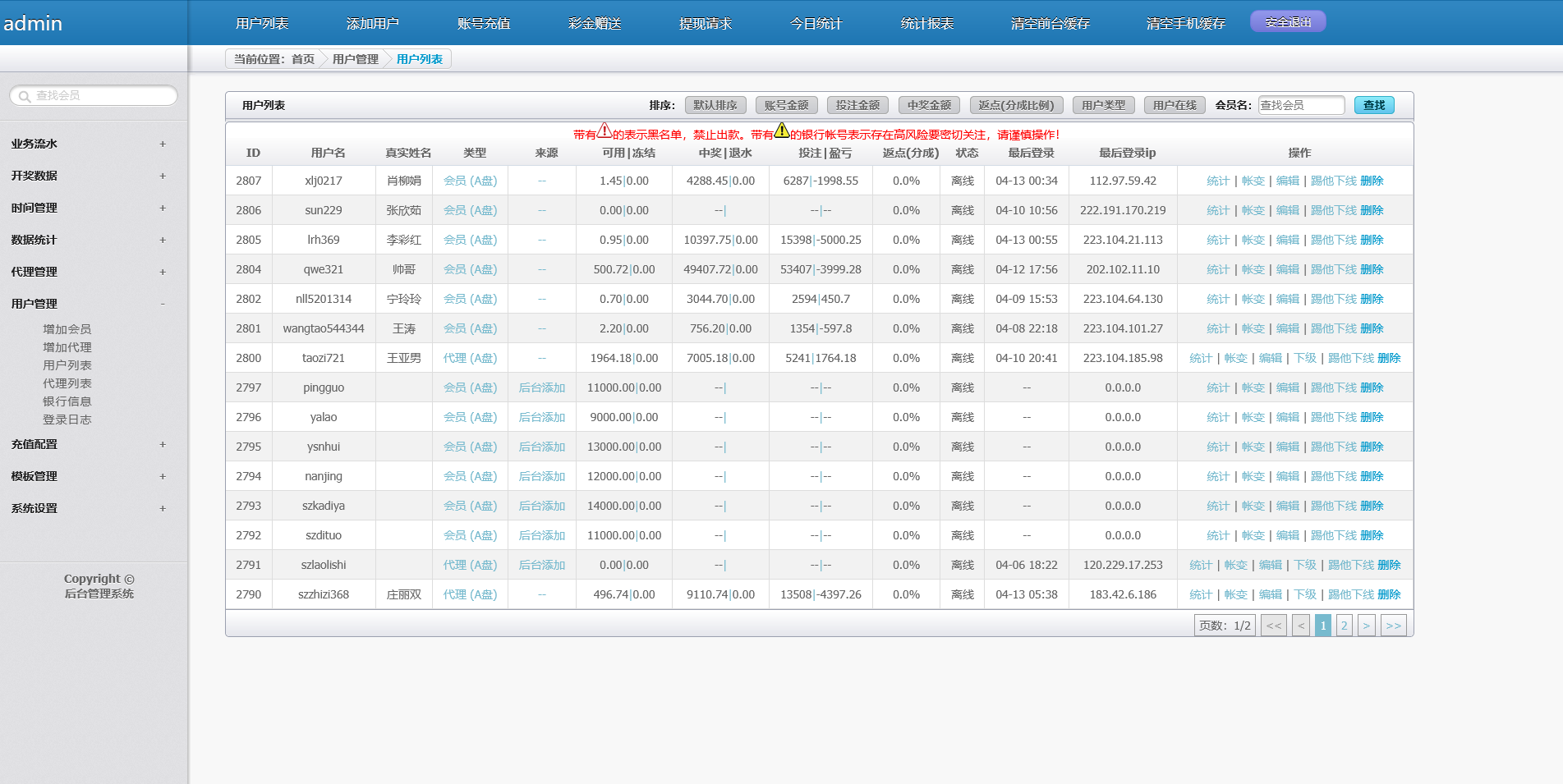
Task: Go to next page with > button
Action: (1367, 626)
